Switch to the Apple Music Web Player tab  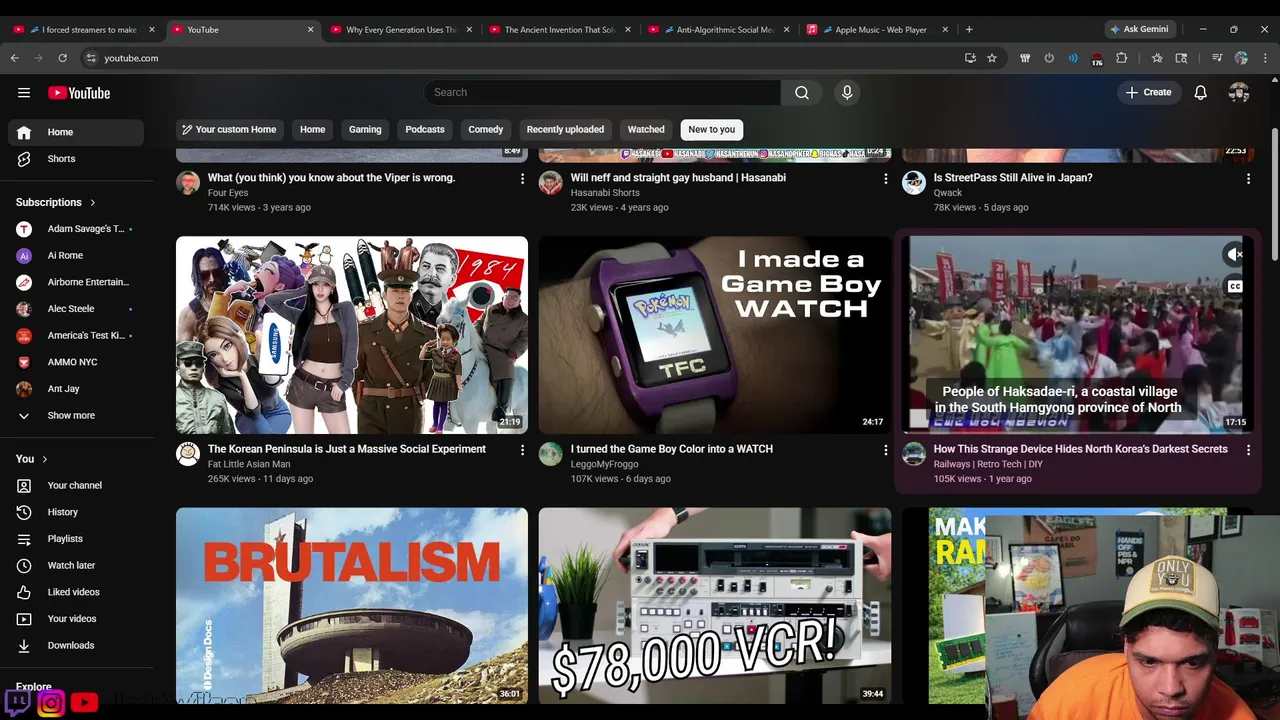880,30
